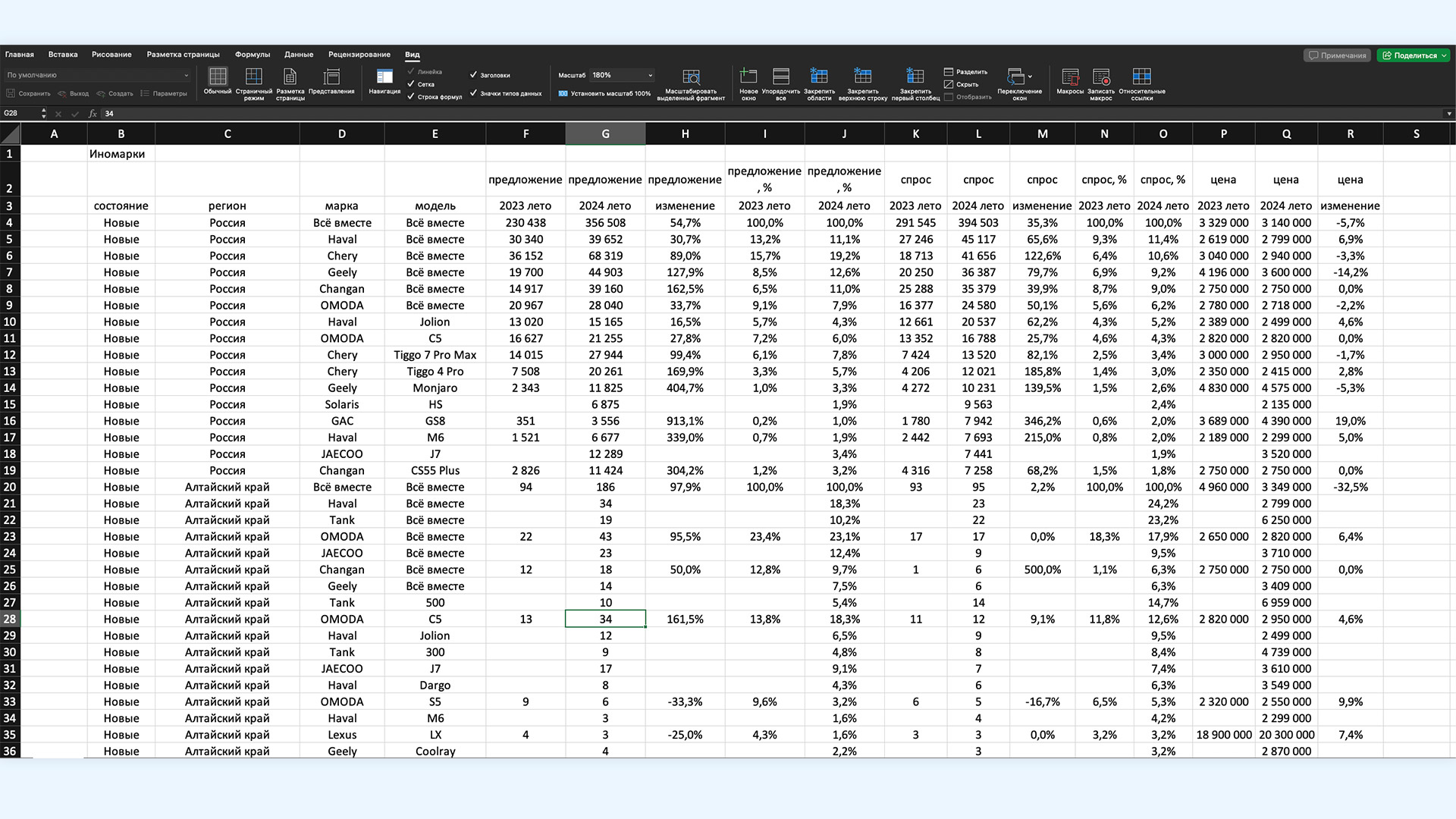The height and width of the screenshot is (819, 1456).
Task: Set zoom to 100% (Установить масштаб 100%)
Action: pos(604,94)
